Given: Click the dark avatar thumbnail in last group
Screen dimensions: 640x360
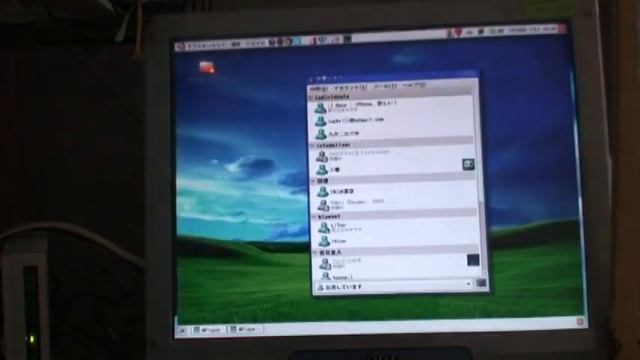Looking at the screenshot, I should coord(473,260).
